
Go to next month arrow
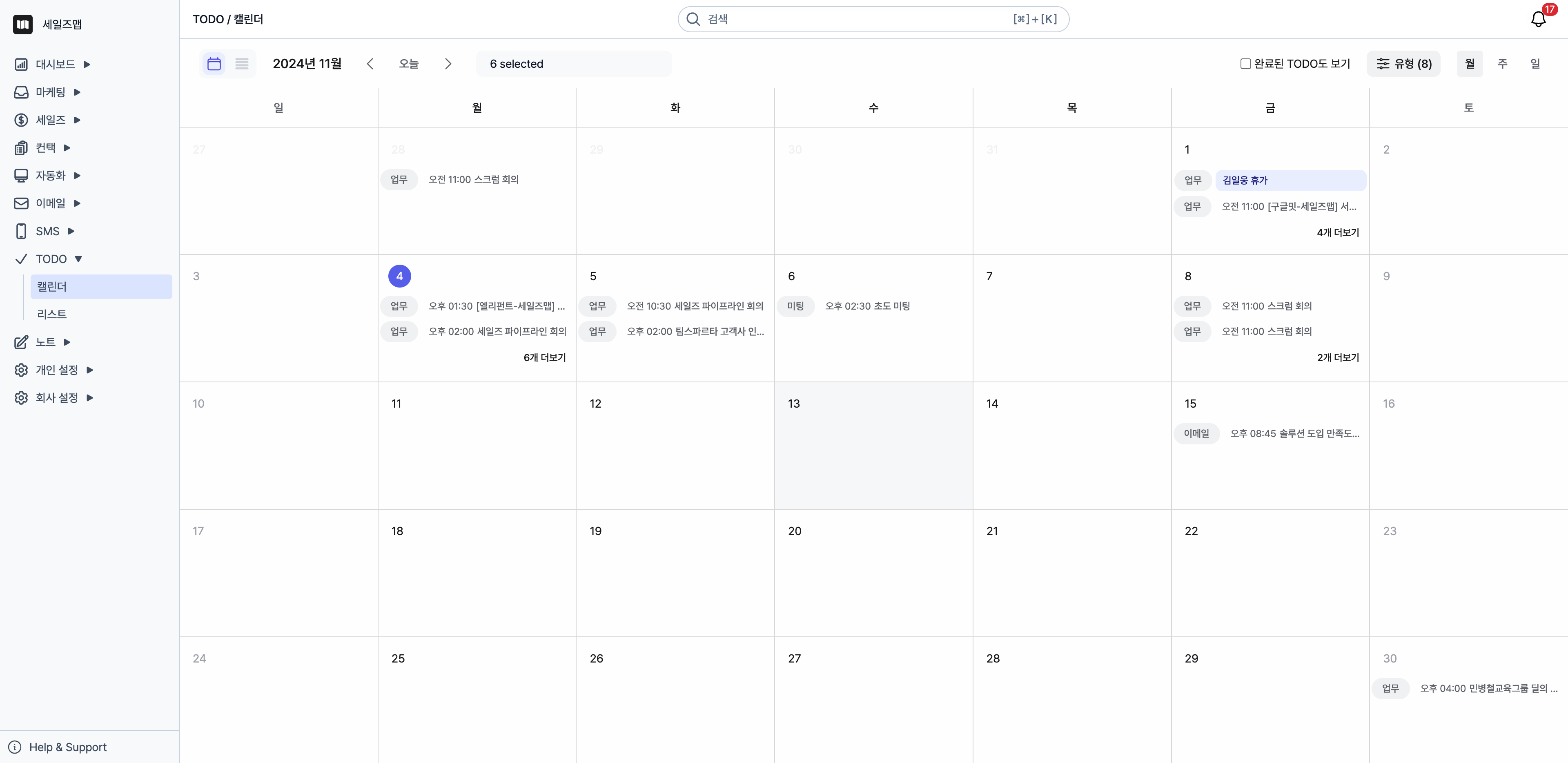pyautogui.click(x=448, y=64)
